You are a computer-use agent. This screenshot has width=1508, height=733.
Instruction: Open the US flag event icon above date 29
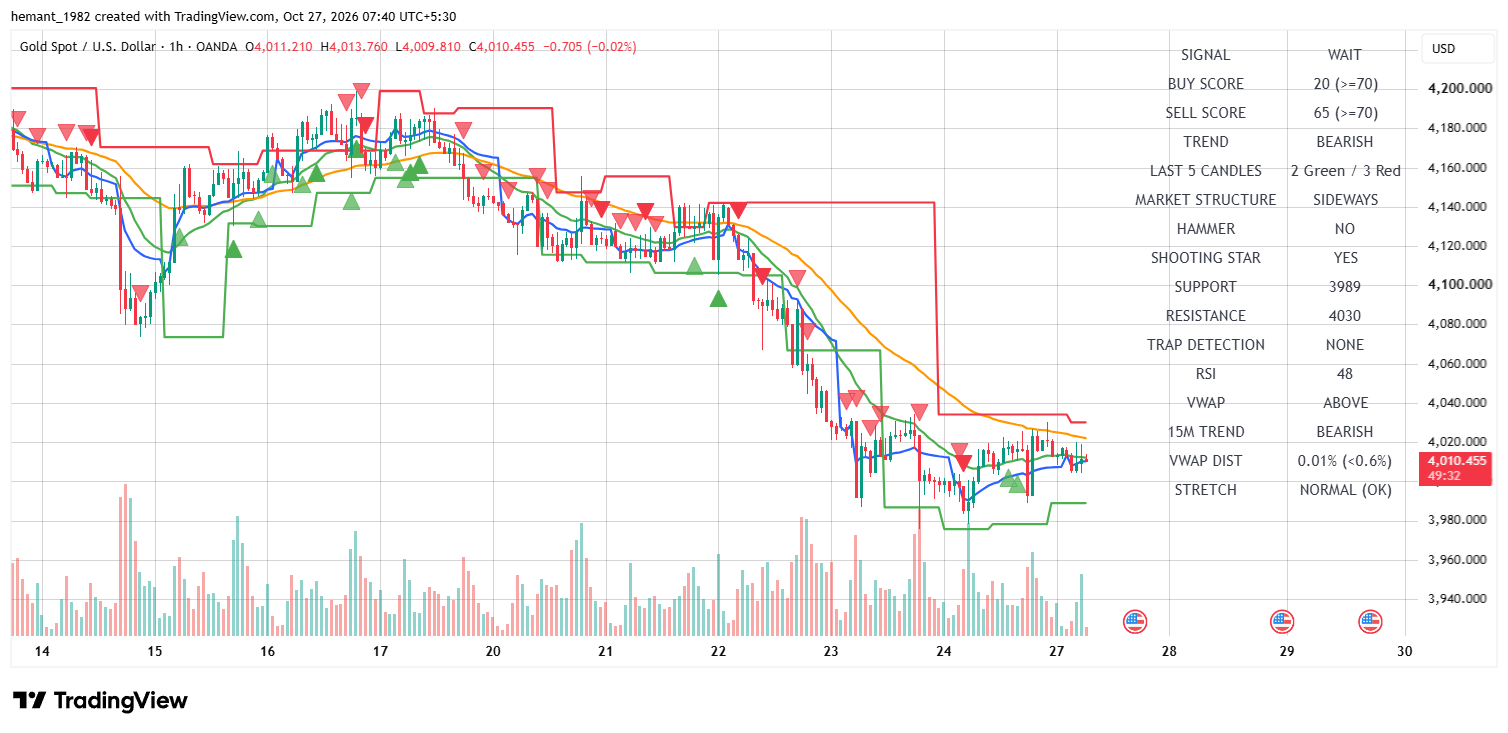pyautogui.click(x=1282, y=622)
